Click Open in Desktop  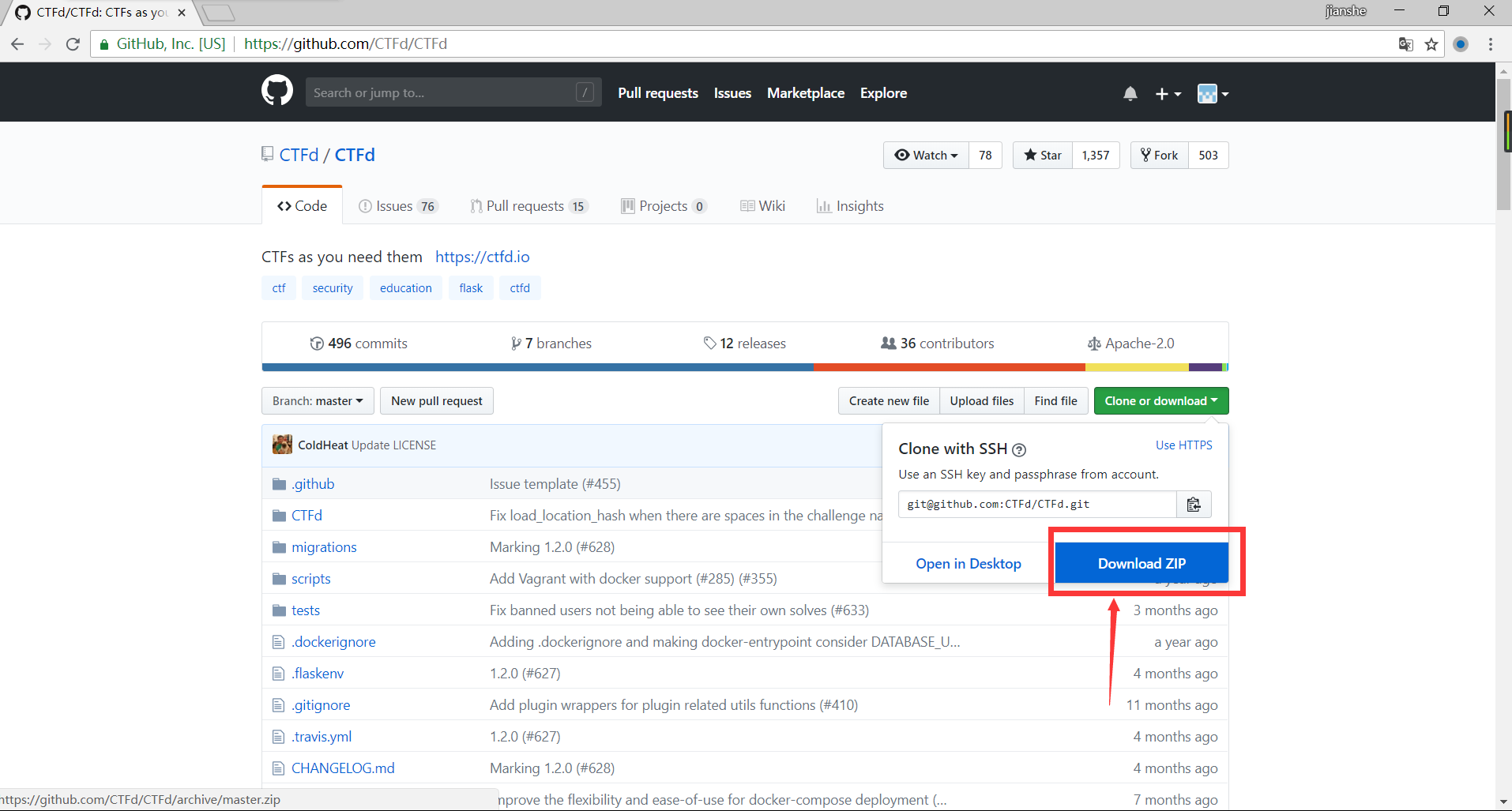[969, 563]
